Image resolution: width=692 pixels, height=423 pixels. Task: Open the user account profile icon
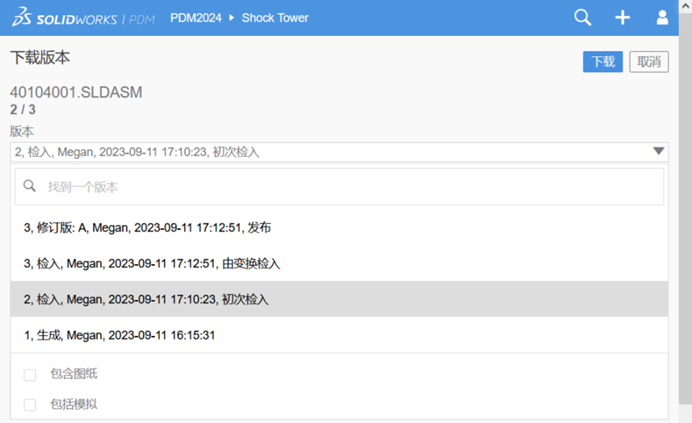coord(662,18)
